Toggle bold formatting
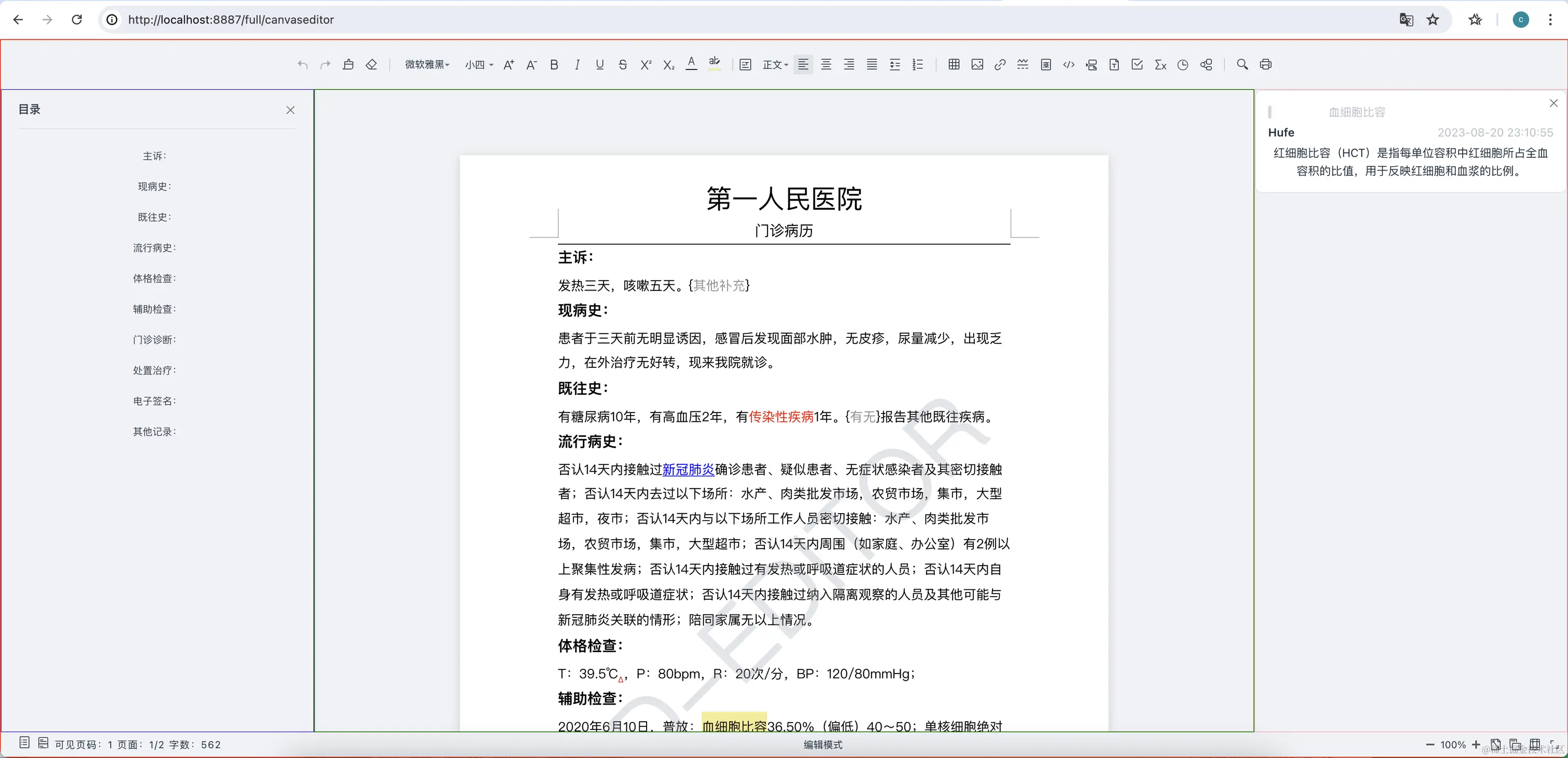 (x=554, y=64)
